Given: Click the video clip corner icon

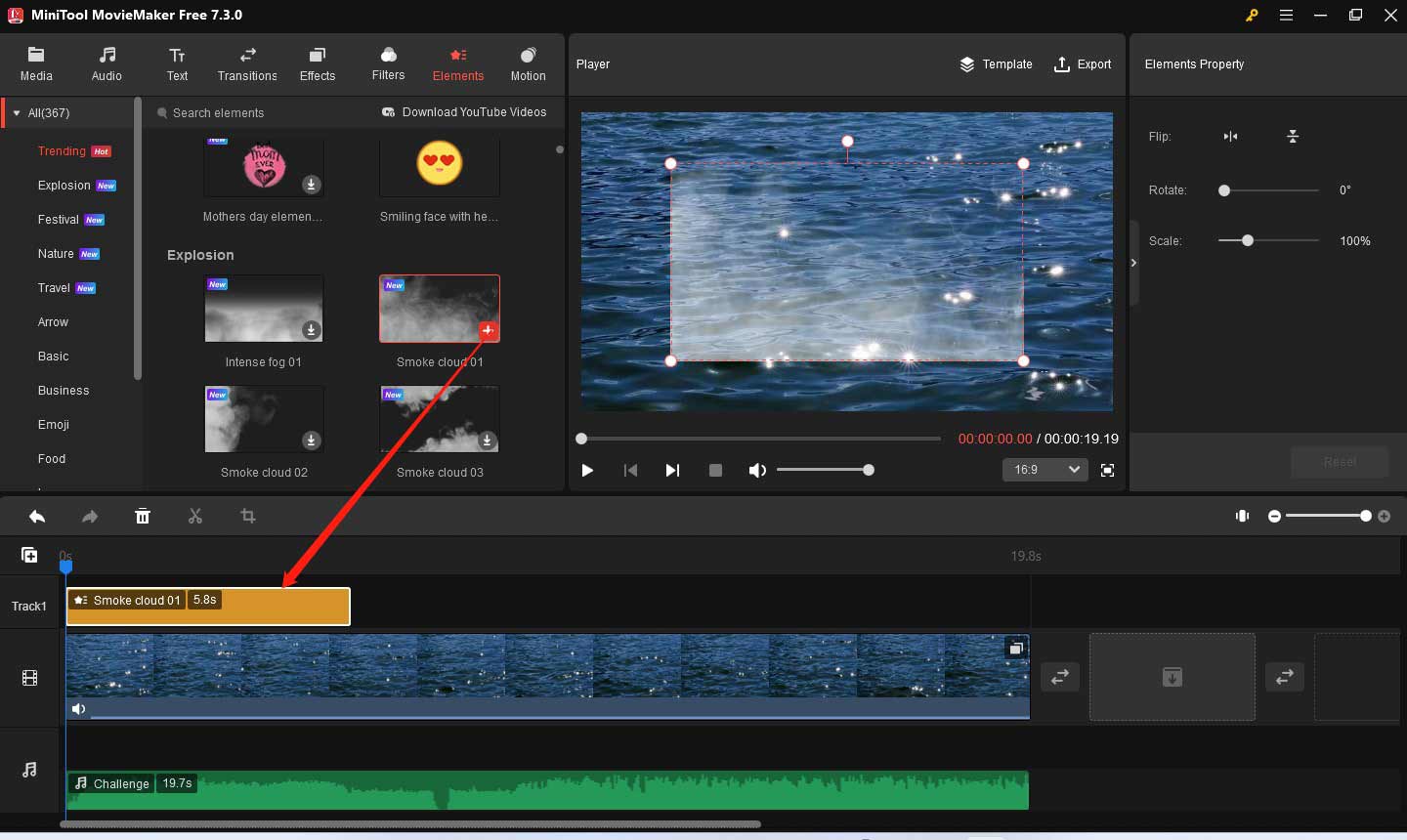Looking at the screenshot, I should pyautogui.click(x=1016, y=648).
